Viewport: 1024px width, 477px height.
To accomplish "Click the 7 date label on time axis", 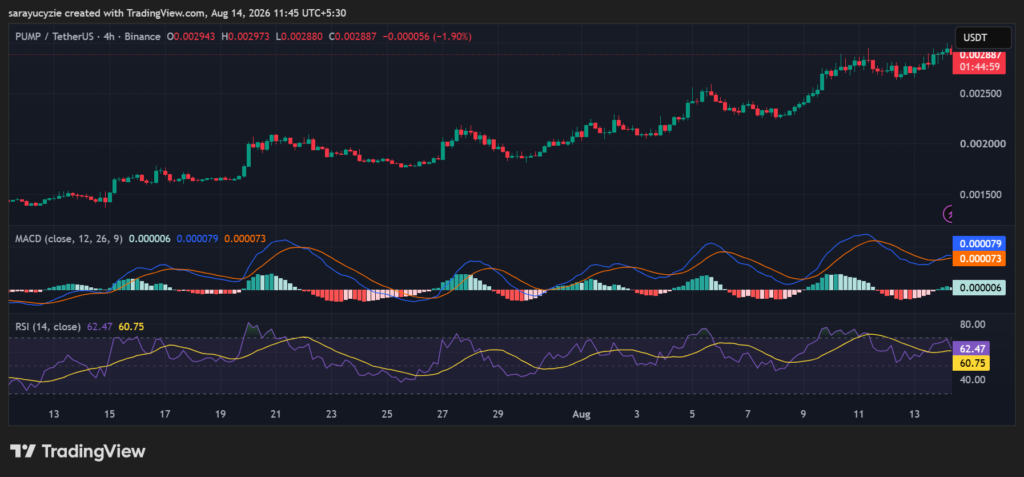I will coord(748,414).
